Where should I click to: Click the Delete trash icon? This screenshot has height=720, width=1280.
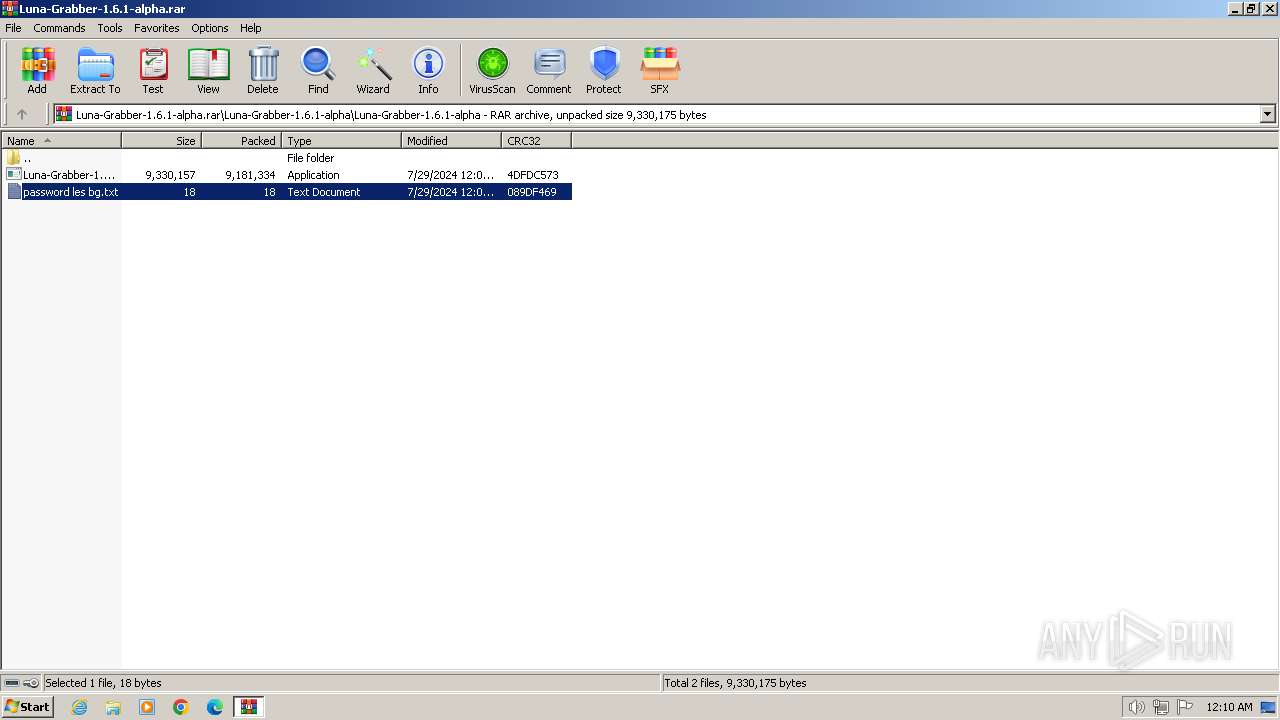pyautogui.click(x=263, y=70)
